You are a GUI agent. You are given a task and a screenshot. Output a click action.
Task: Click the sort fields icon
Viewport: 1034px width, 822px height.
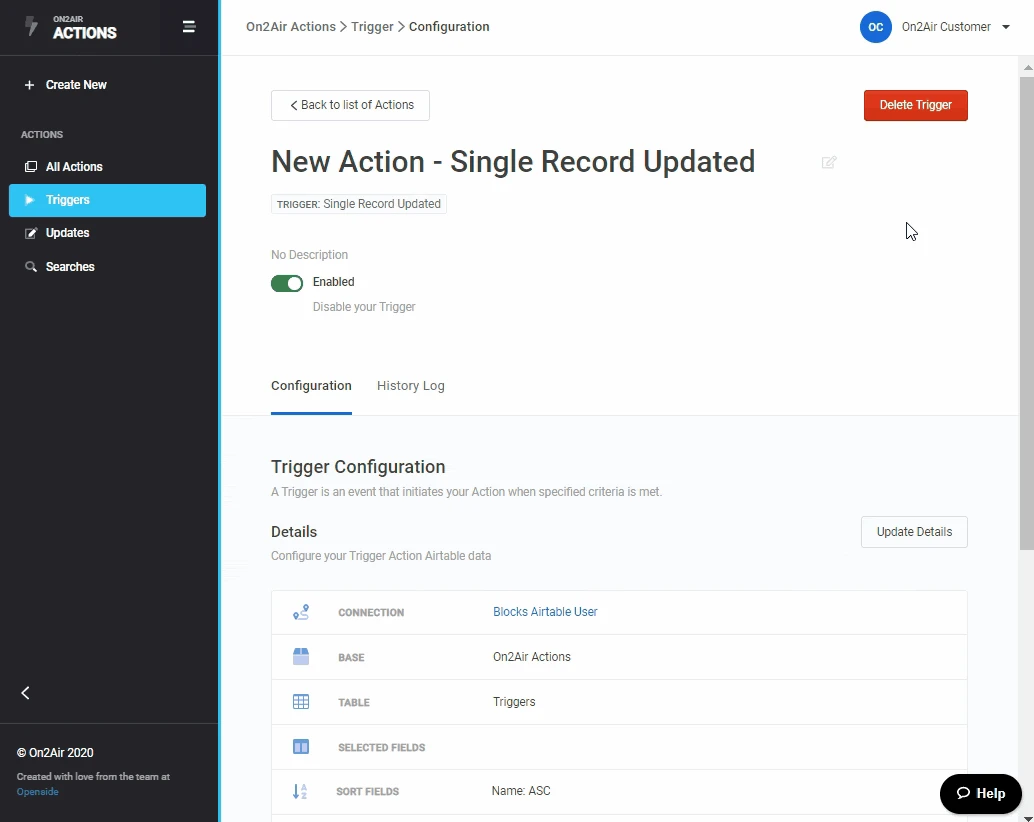point(300,791)
